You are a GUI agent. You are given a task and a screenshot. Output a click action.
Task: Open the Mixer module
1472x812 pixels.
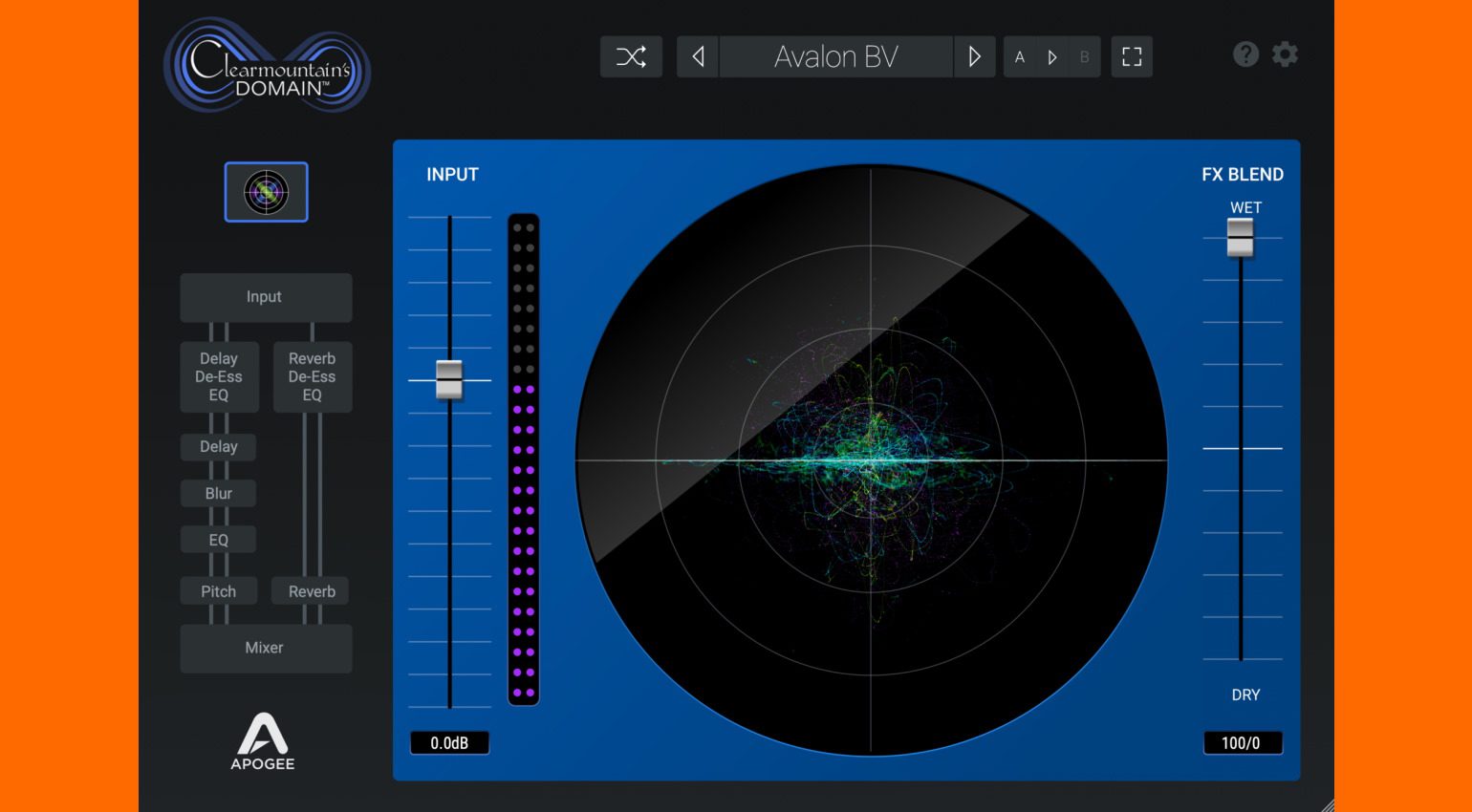point(266,648)
